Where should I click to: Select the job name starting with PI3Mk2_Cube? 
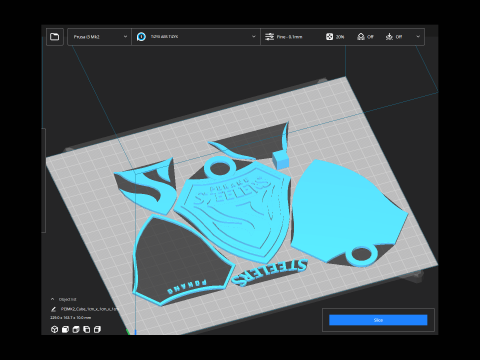pos(89,309)
